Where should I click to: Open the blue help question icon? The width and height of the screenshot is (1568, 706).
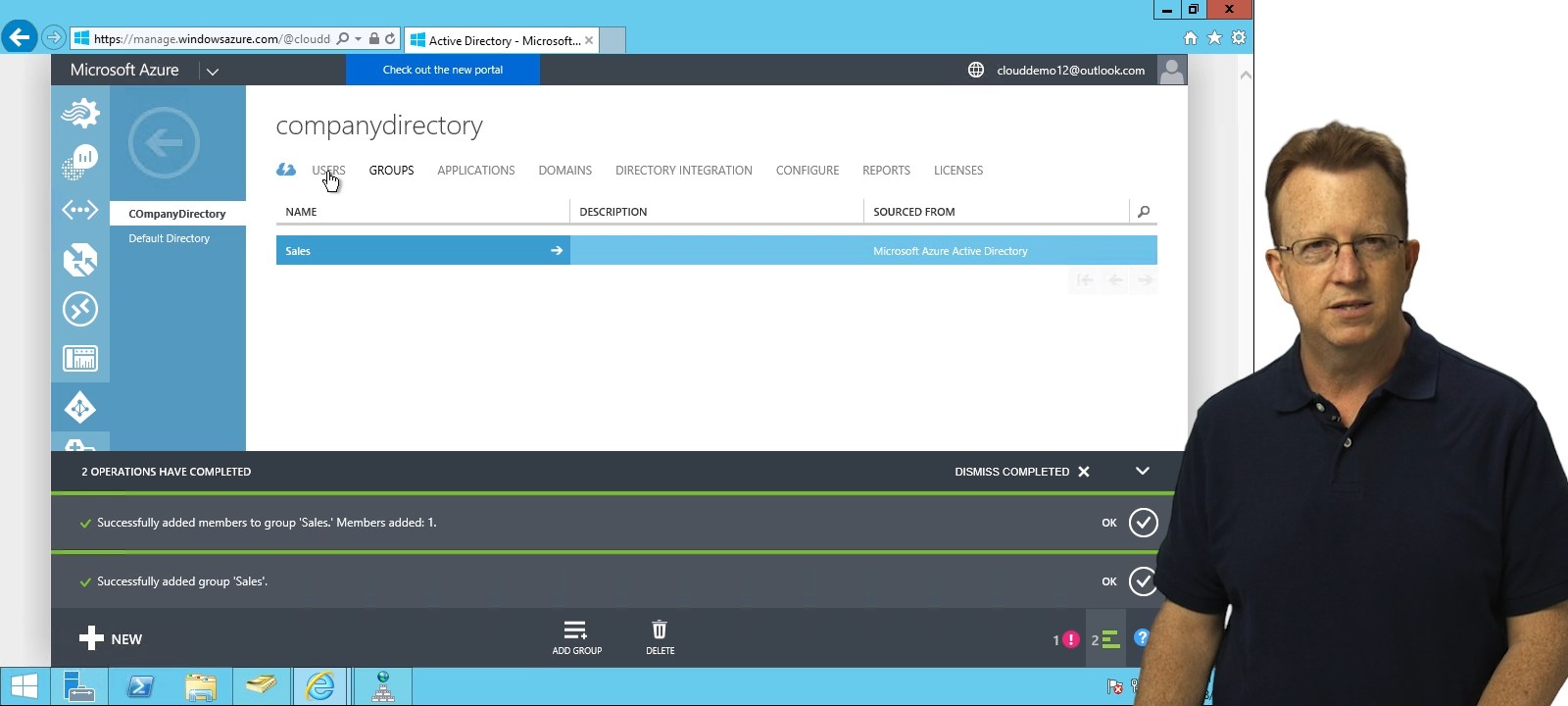(x=1142, y=638)
